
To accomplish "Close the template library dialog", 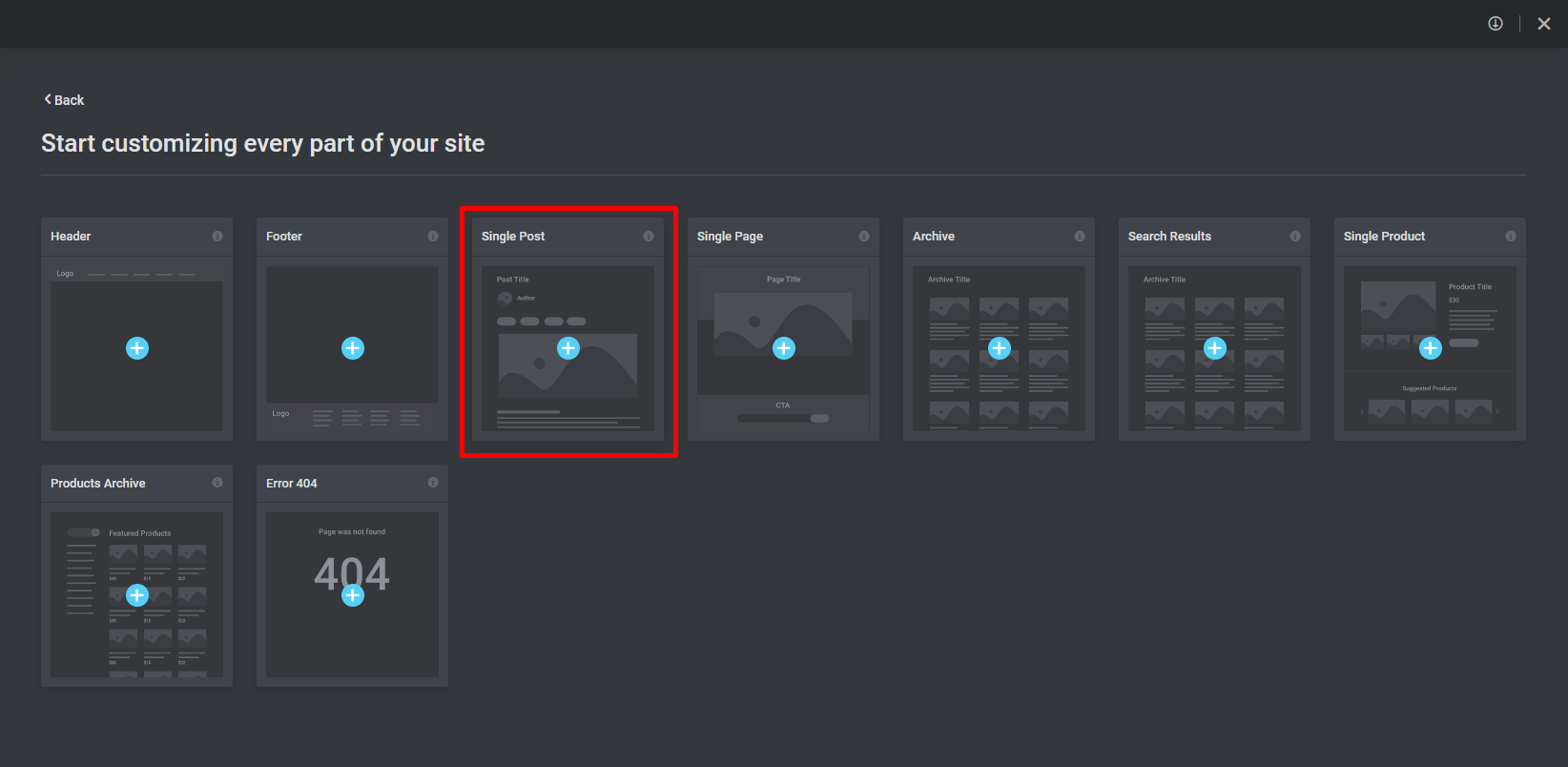I will coord(1544,24).
